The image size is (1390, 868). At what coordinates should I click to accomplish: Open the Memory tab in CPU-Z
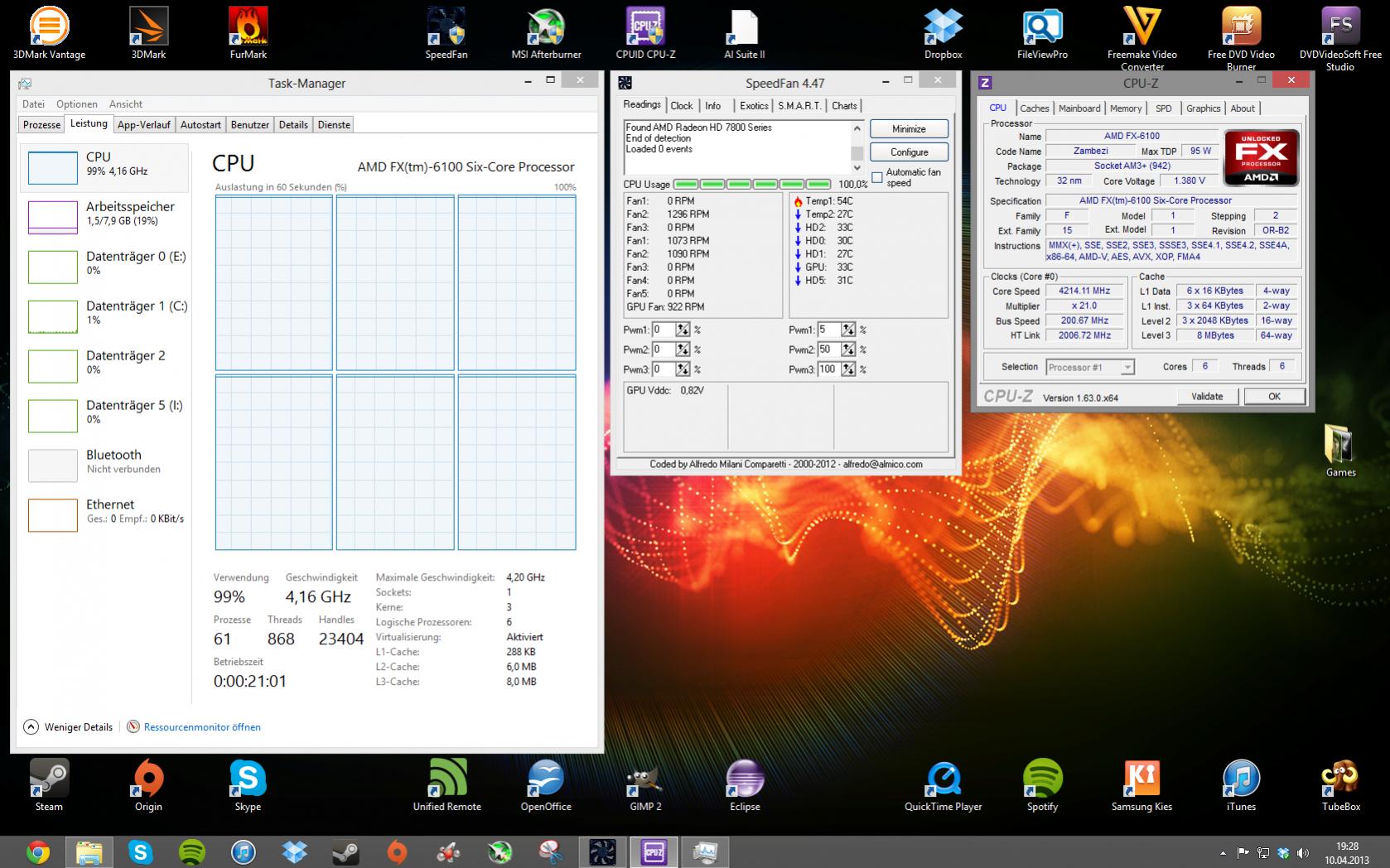click(1126, 108)
